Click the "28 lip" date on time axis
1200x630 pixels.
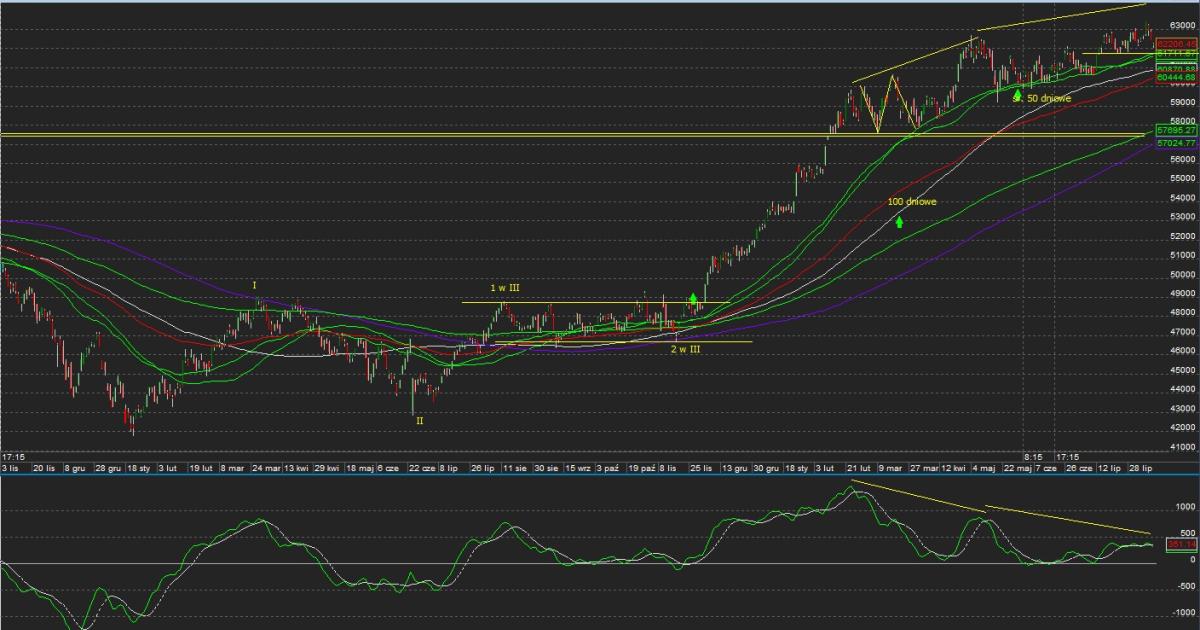click(1141, 468)
